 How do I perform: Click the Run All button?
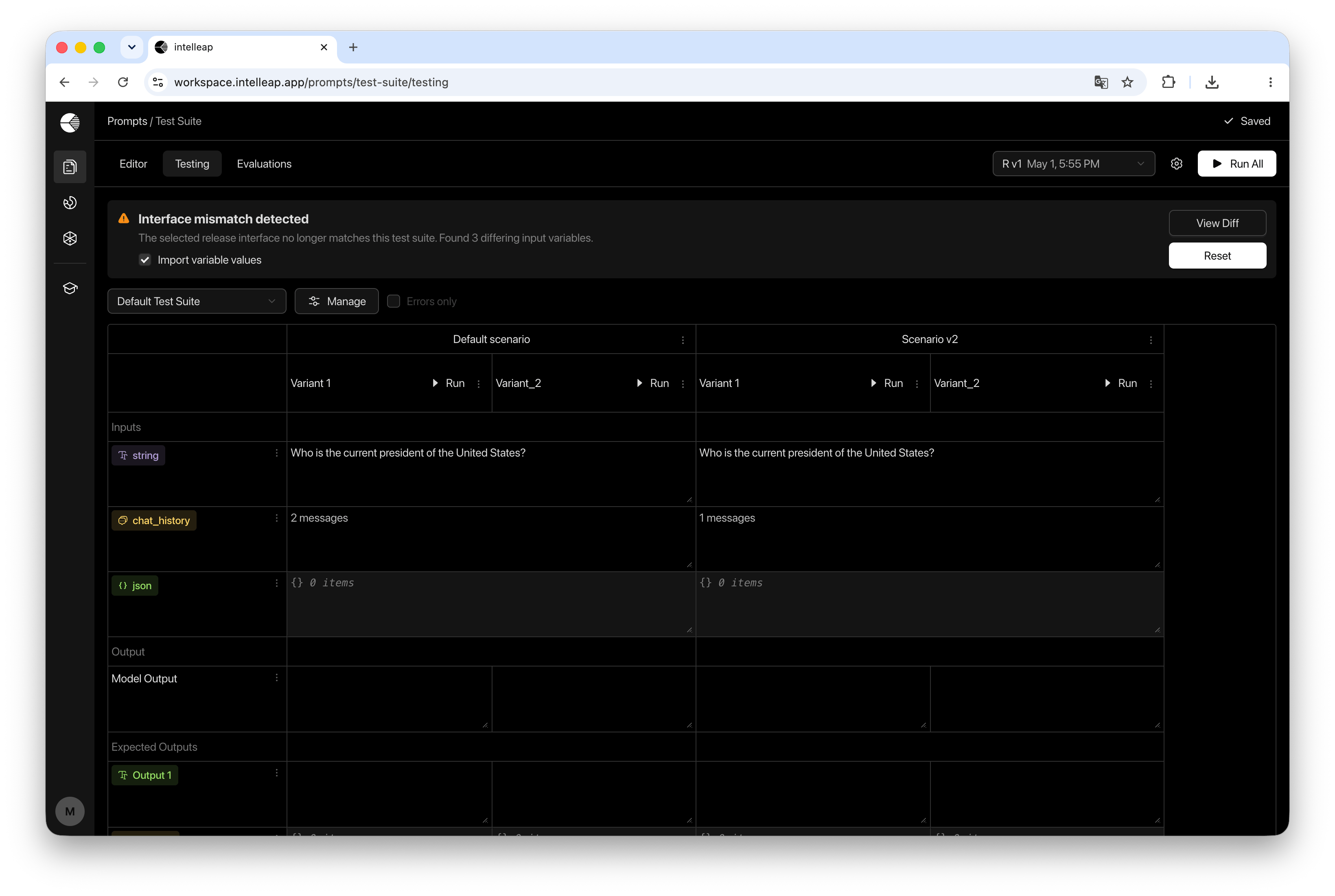coord(1236,164)
